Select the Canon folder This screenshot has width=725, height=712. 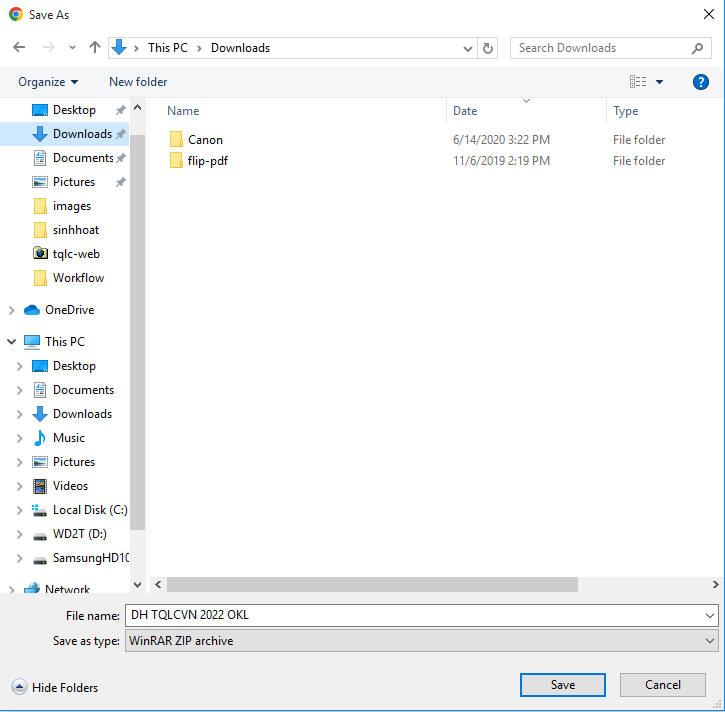pyautogui.click(x=205, y=140)
